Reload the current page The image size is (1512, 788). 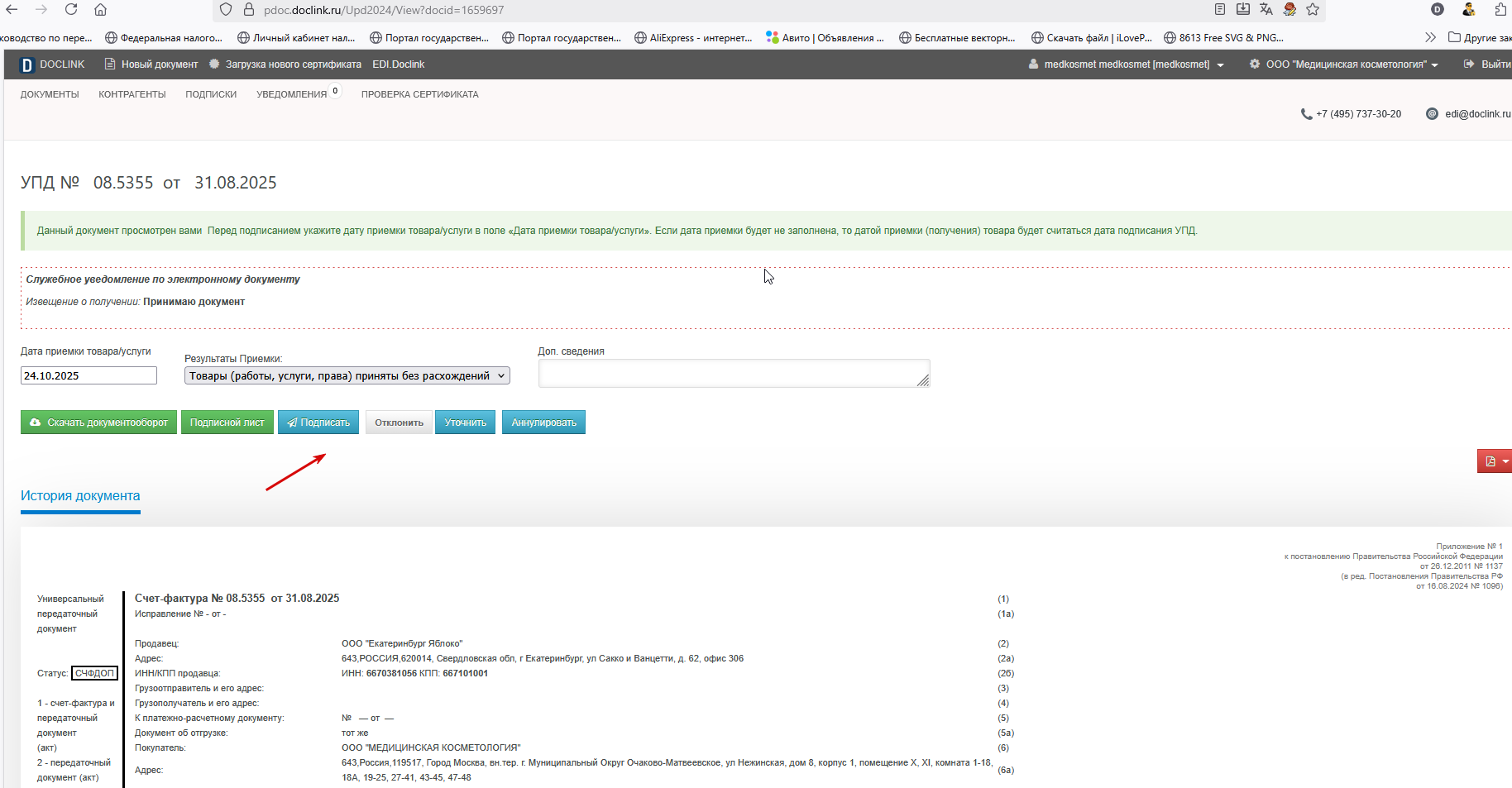click(71, 10)
